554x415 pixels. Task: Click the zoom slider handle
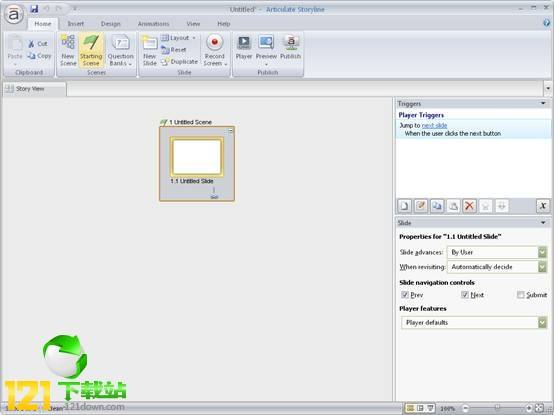click(497, 408)
